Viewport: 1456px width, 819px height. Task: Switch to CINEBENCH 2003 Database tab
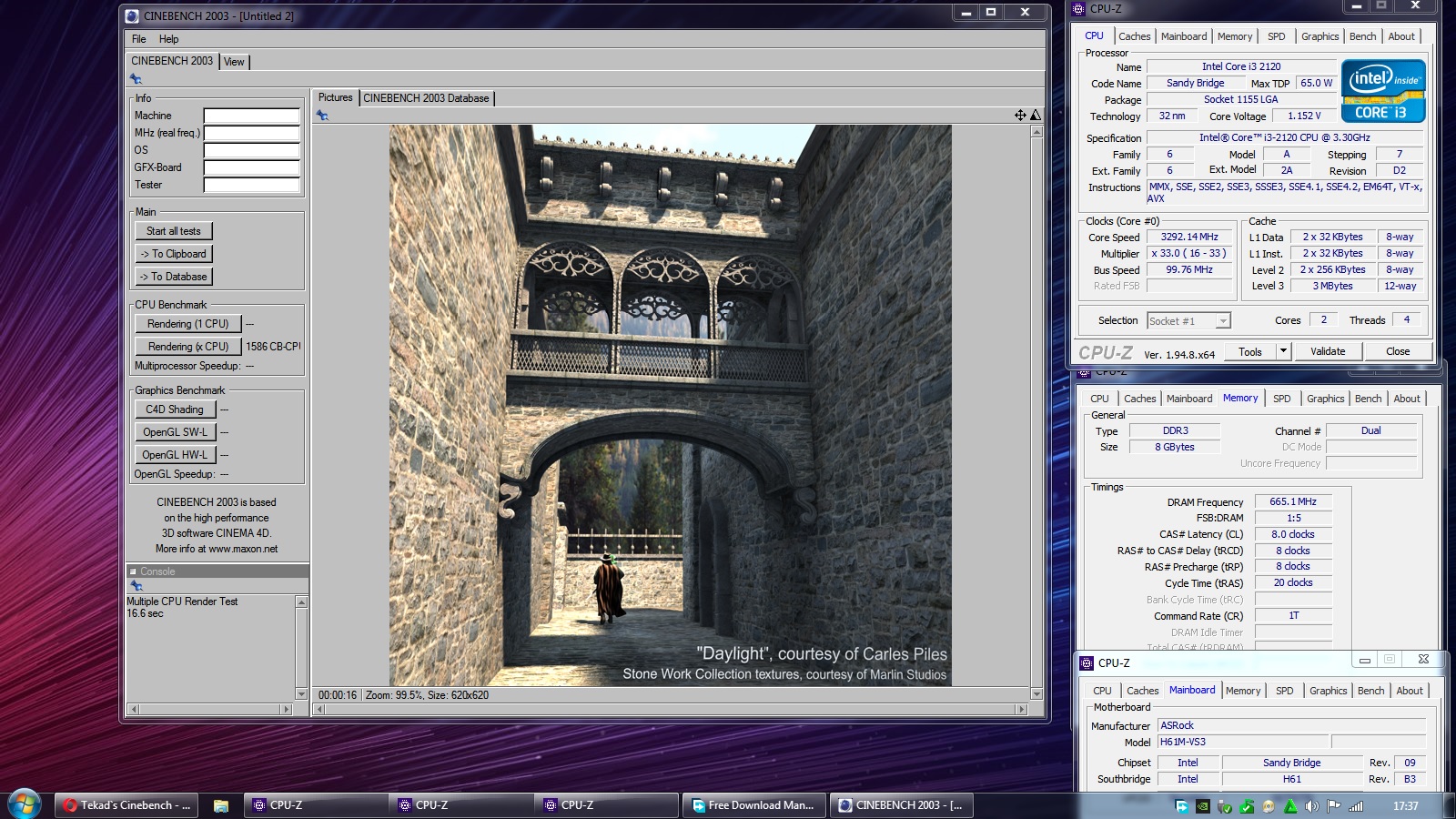(426, 98)
